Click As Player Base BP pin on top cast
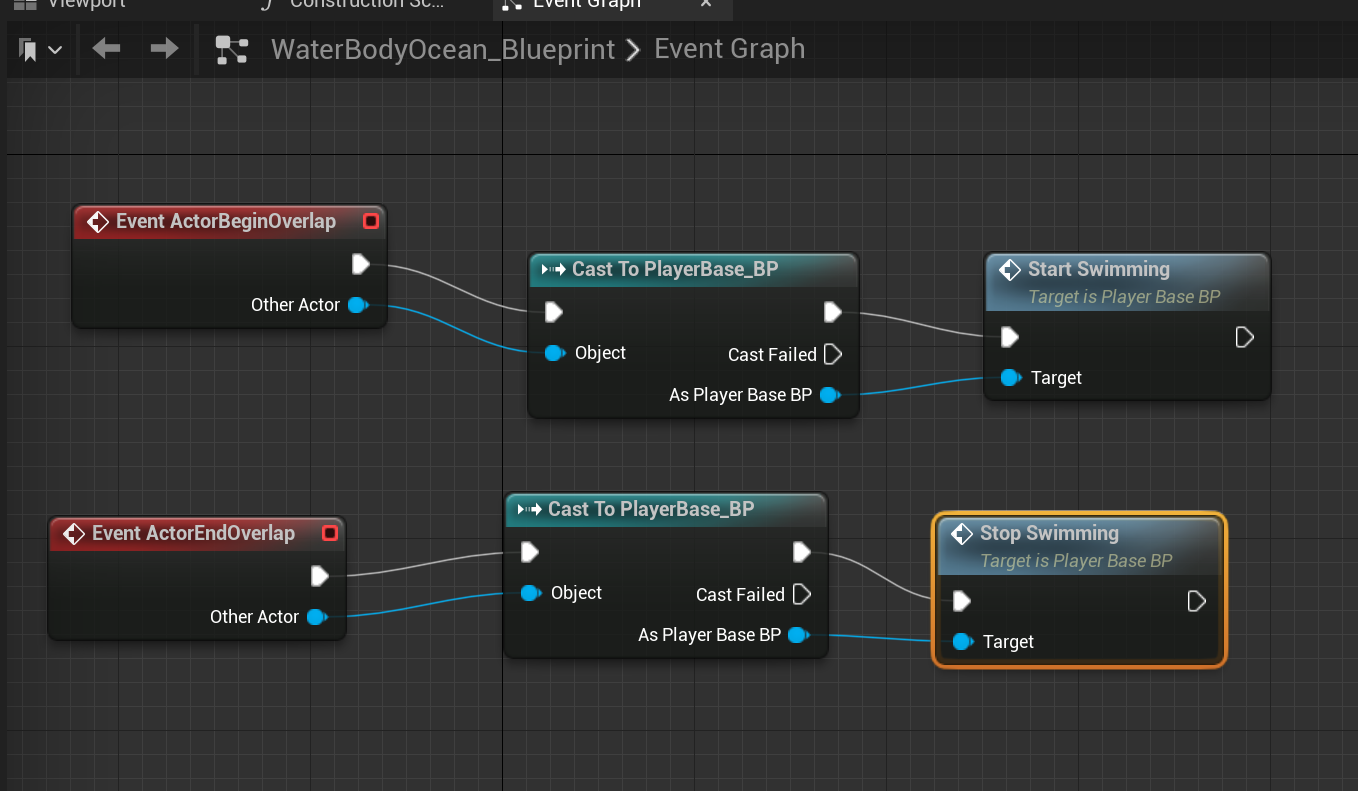The height and width of the screenshot is (791, 1358). [828, 395]
